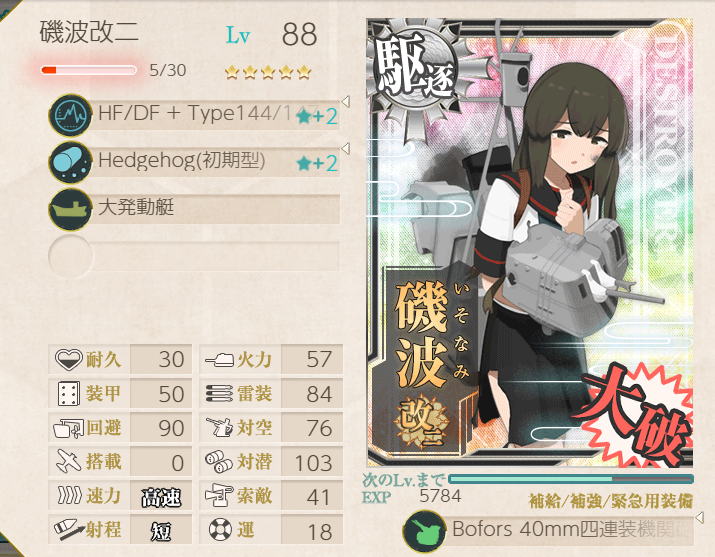Select the empty fourth equipment slot
The width and height of the screenshot is (715, 557).
194,256
